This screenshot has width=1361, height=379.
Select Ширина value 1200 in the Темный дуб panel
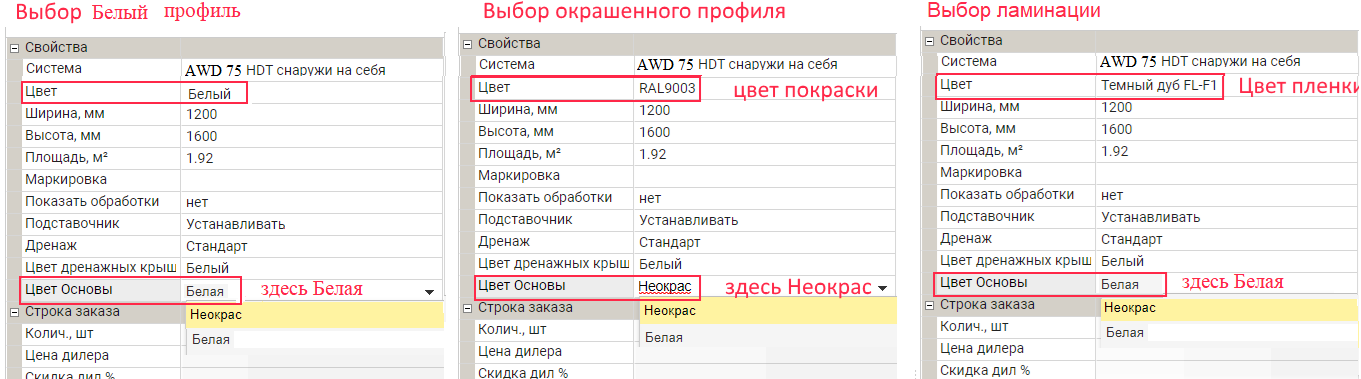(x=1117, y=107)
